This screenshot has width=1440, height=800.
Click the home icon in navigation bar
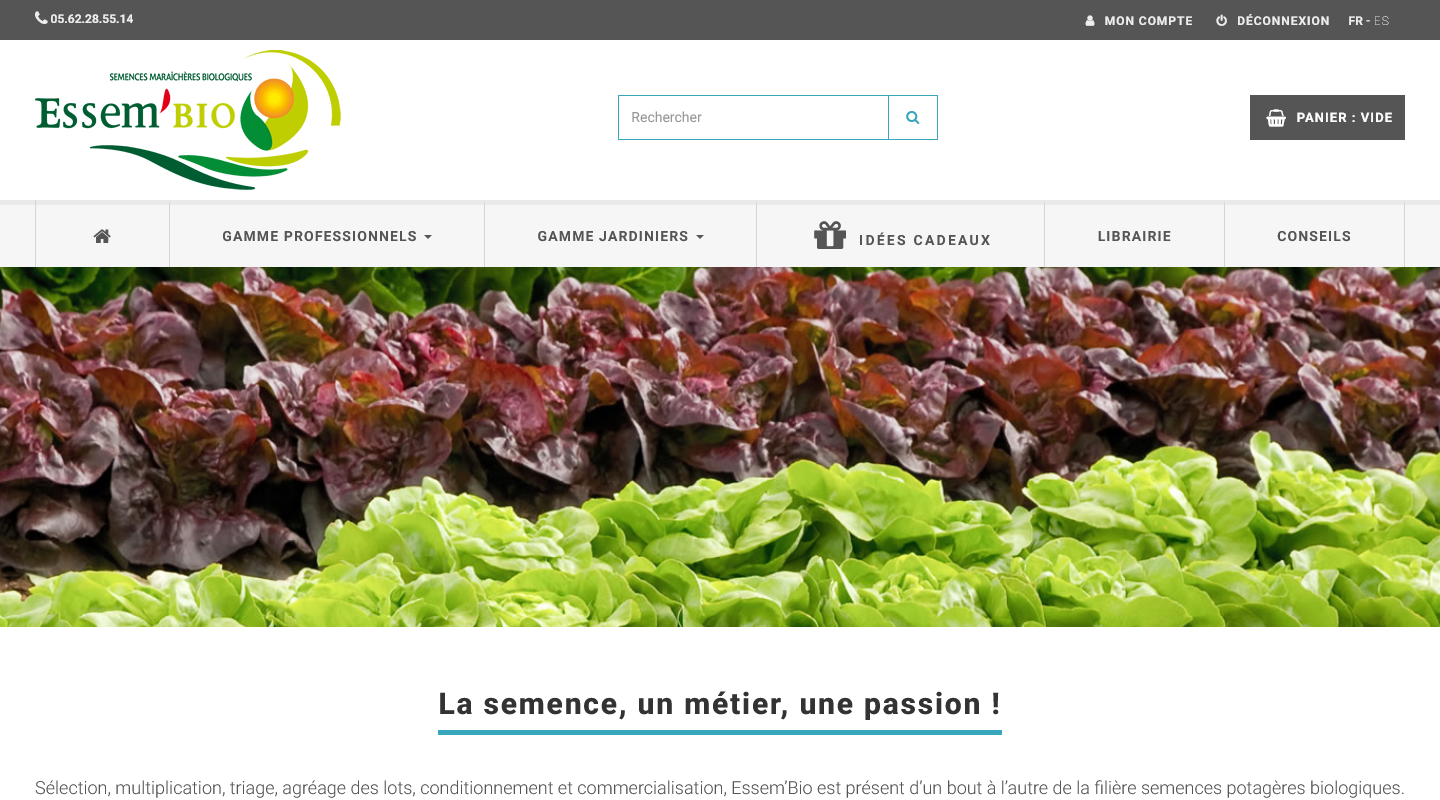click(102, 236)
